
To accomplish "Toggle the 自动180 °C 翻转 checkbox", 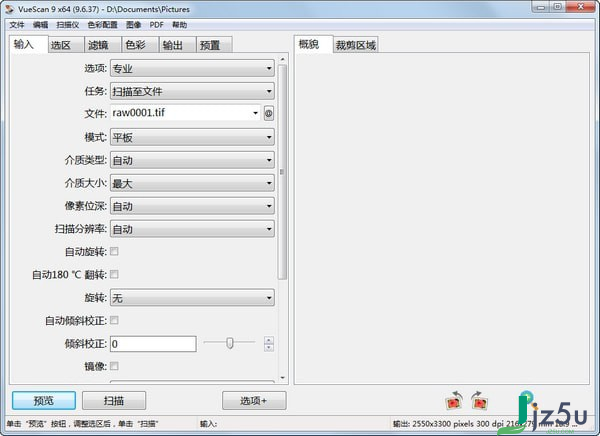I will 114,274.
